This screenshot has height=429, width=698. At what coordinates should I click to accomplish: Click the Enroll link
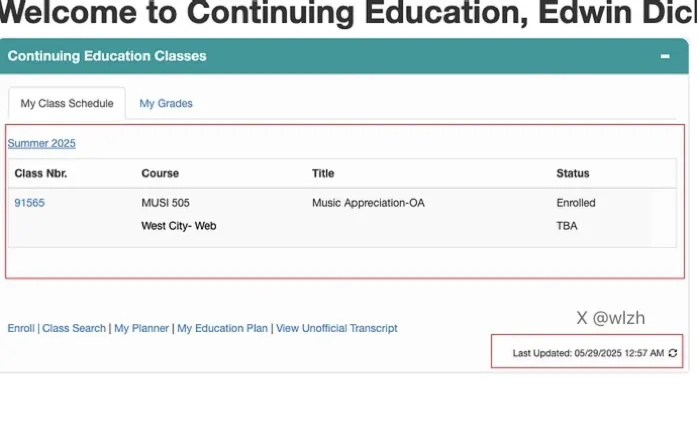pos(21,328)
